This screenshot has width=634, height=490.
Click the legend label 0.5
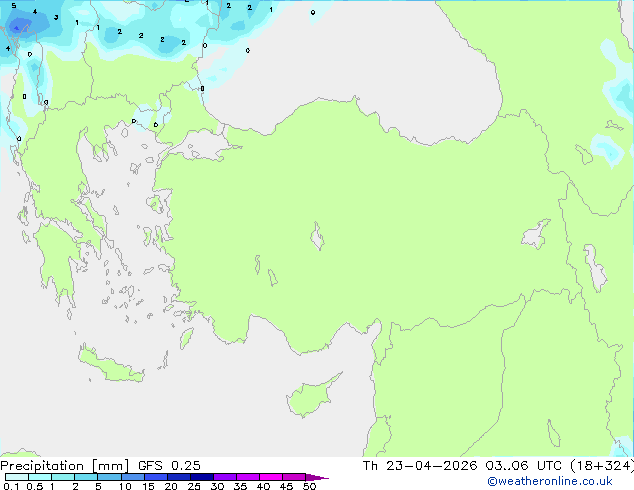(x=34, y=486)
